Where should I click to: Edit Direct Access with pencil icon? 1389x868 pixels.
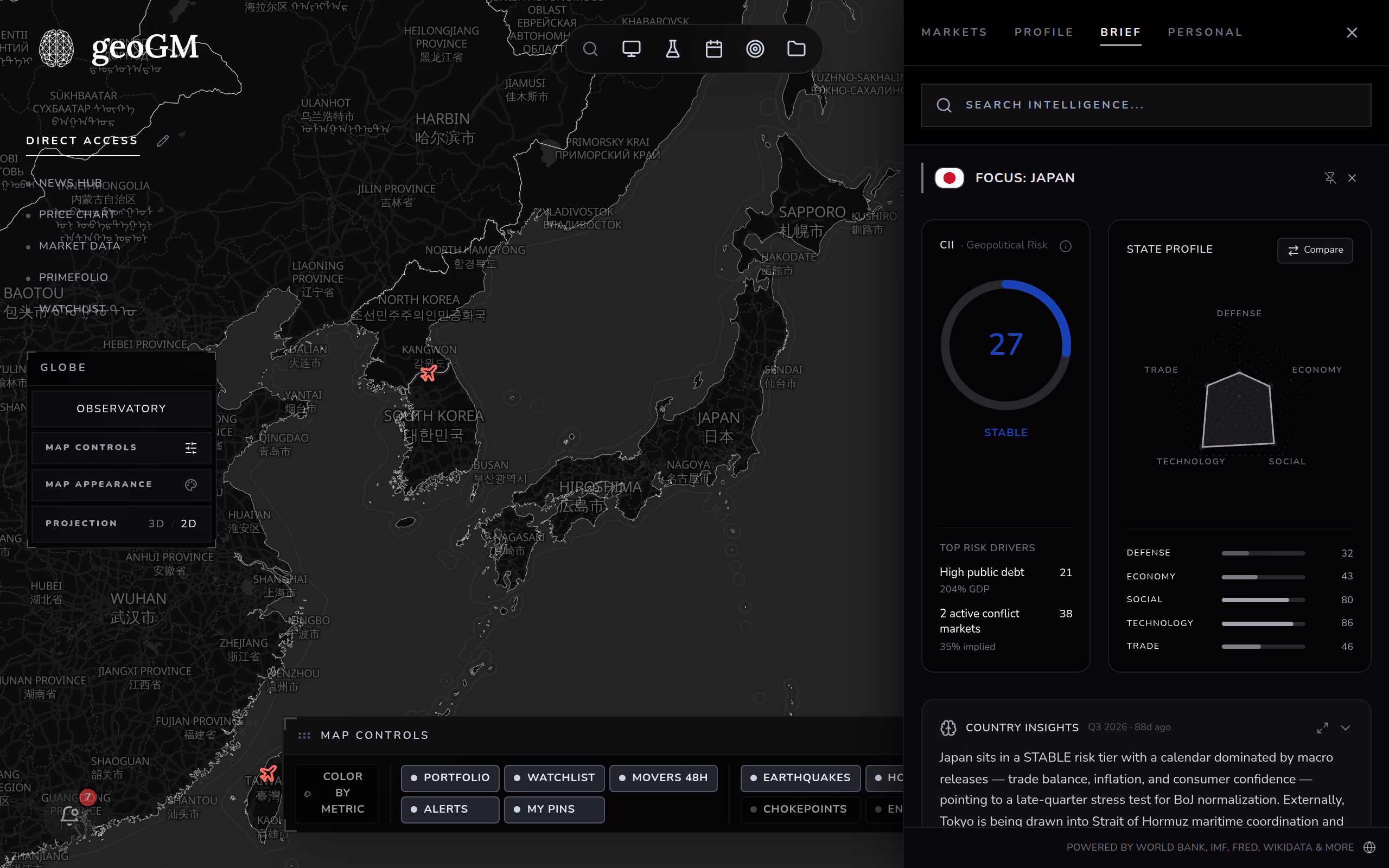163,141
